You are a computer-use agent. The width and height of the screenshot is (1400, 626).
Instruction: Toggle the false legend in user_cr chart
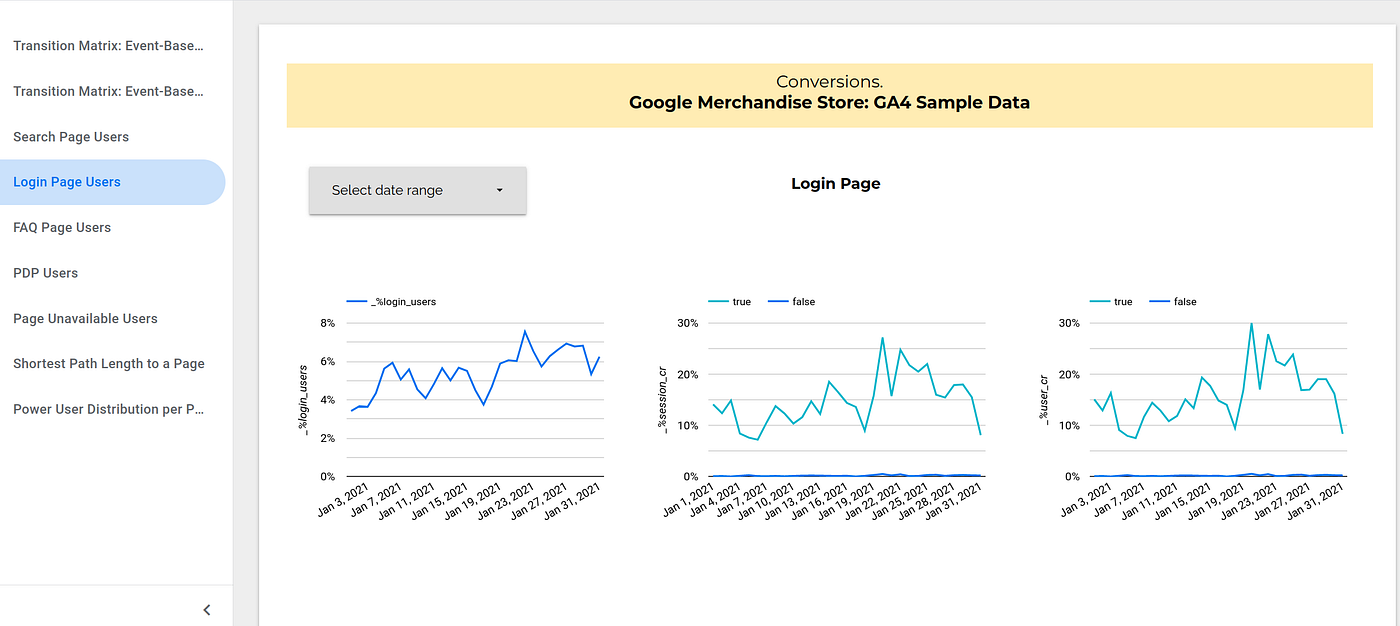click(1174, 301)
